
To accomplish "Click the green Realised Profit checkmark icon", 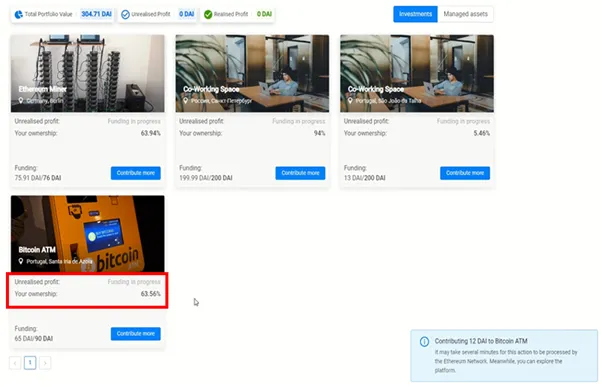I will click(x=208, y=15).
